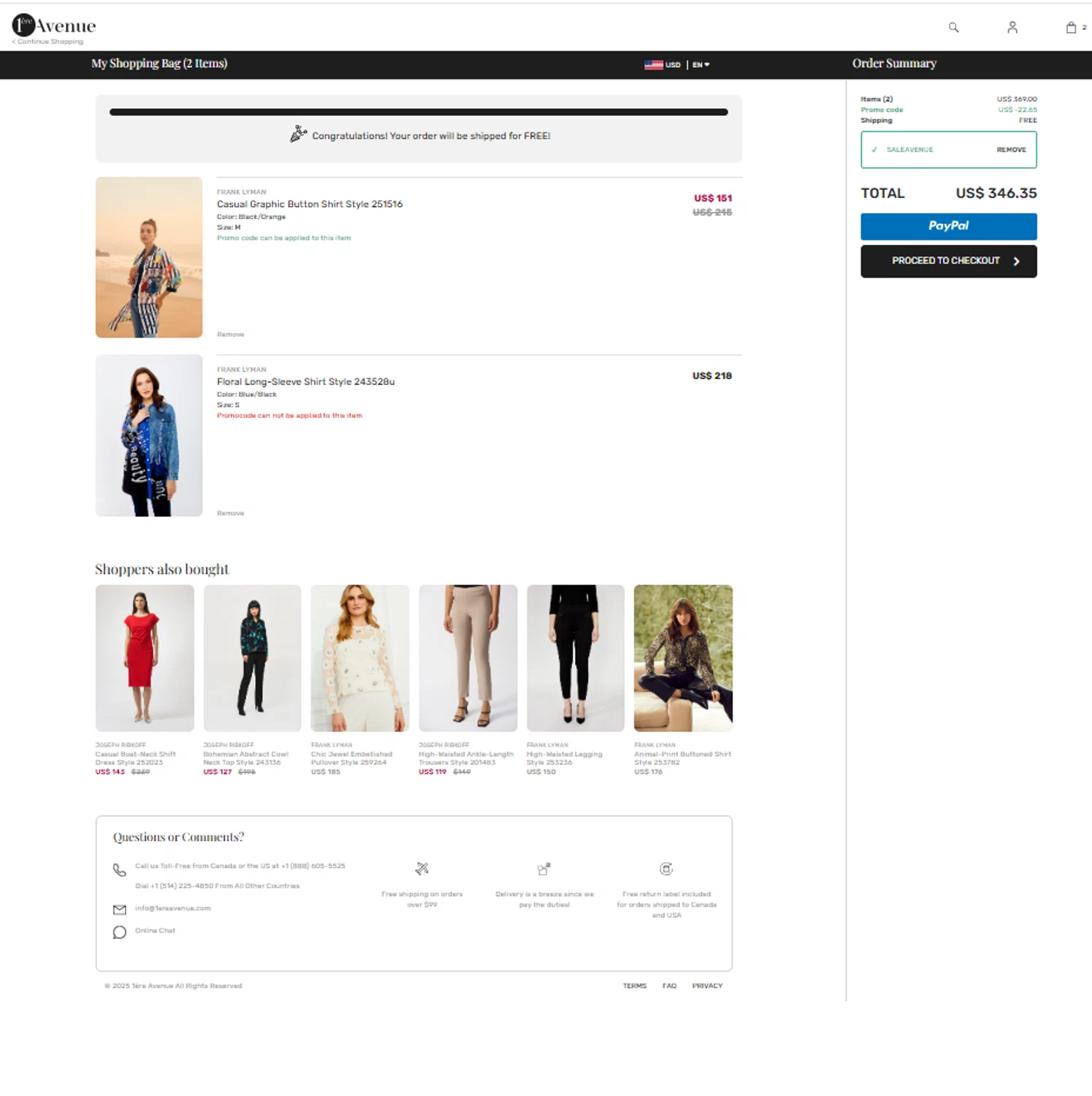
Task: Open the search magnifier icon
Action: click(953, 27)
